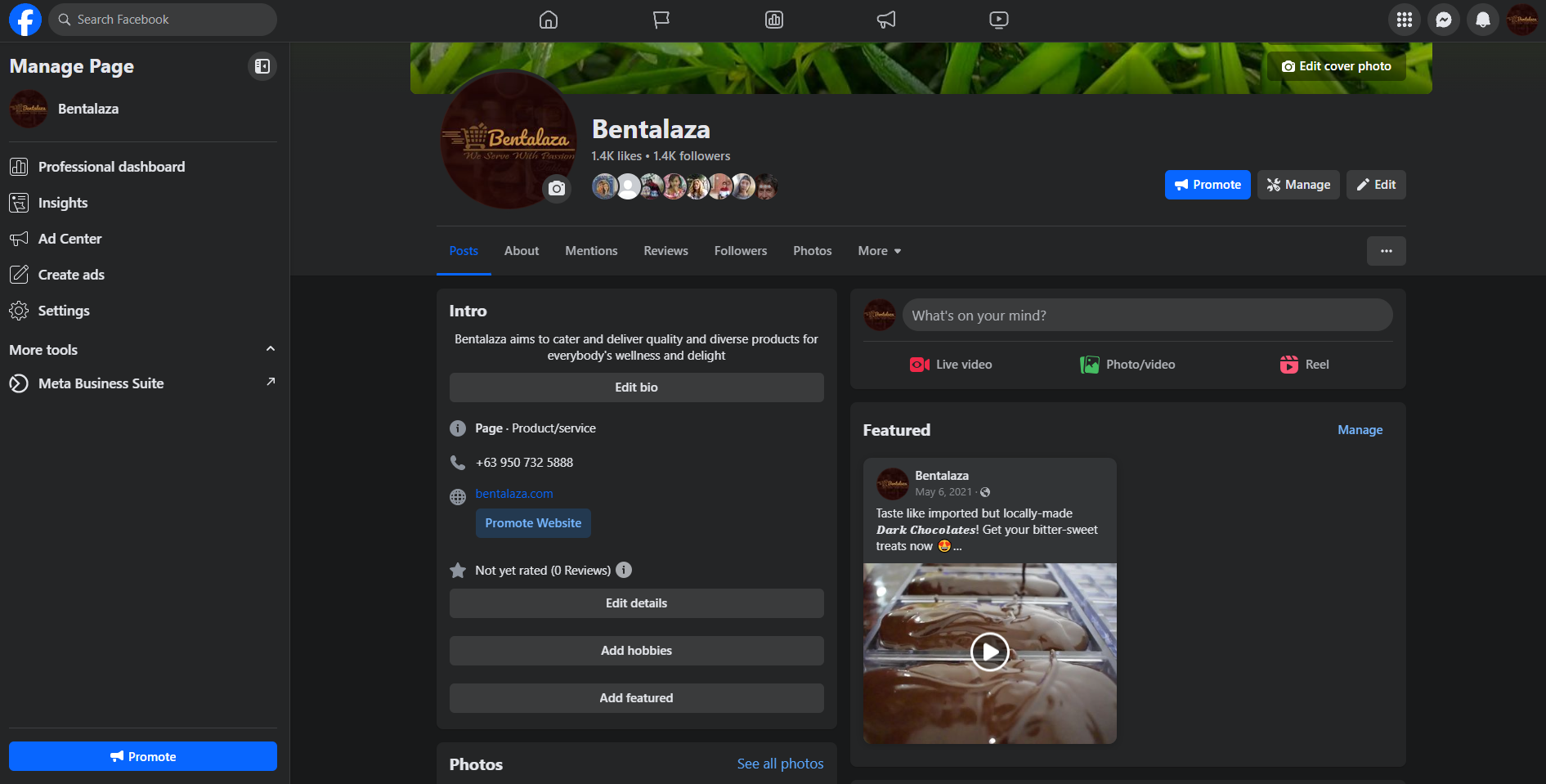This screenshot has height=784, width=1546.
Task: Switch to the About tab
Action: pos(522,251)
